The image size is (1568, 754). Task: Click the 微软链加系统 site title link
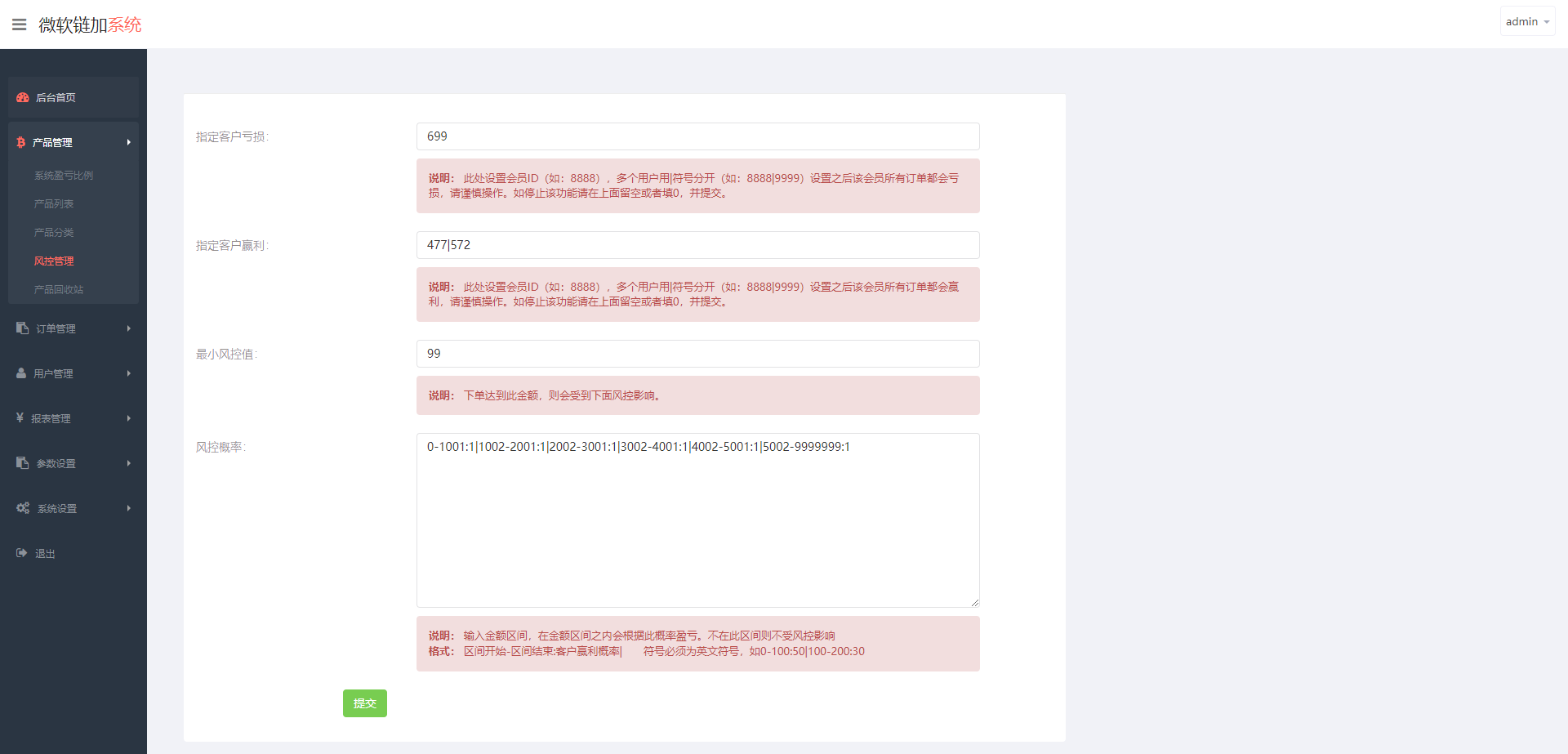click(x=90, y=25)
